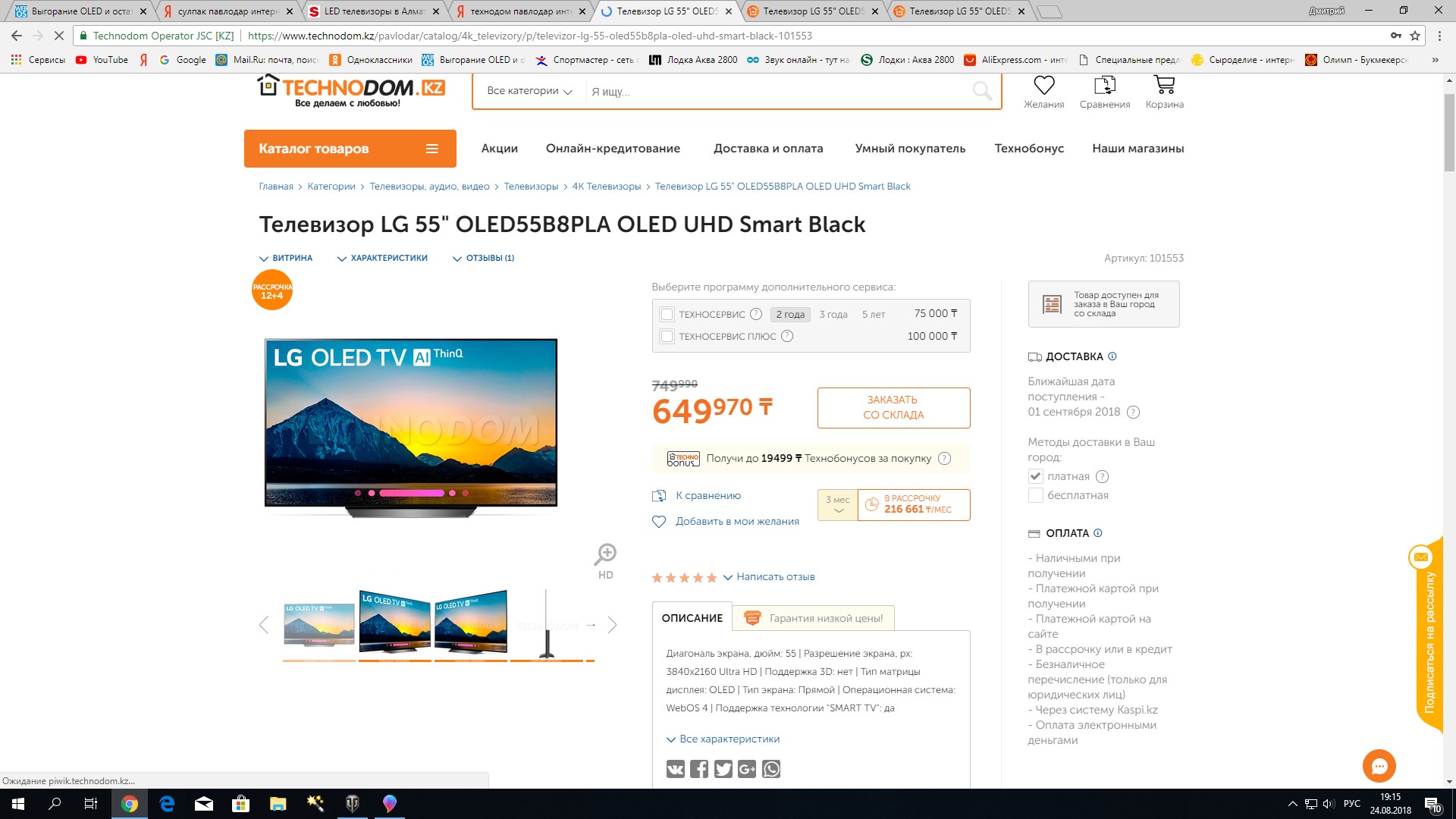This screenshot has width=1456, height=819.
Task: Open the Корзина shopping cart icon
Action: 1164,85
